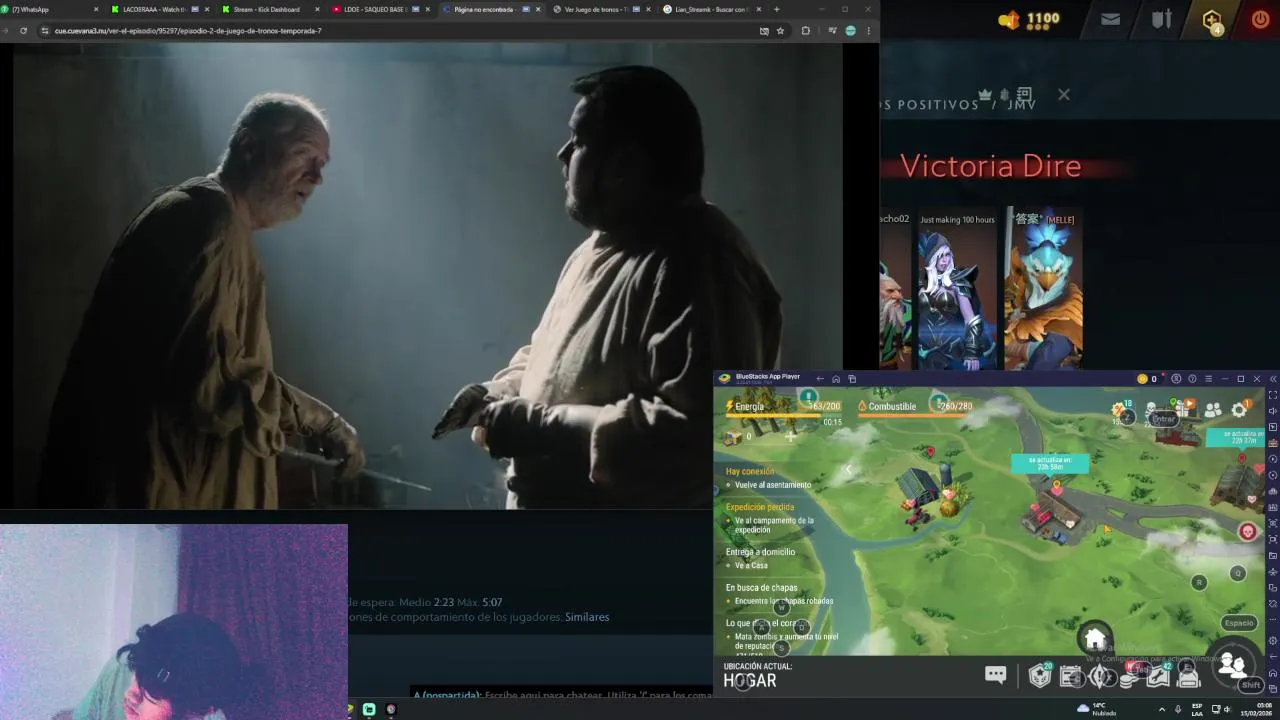Click the player name 'Just making 100 hours'
This screenshot has width=1280, height=720.
[957, 219]
